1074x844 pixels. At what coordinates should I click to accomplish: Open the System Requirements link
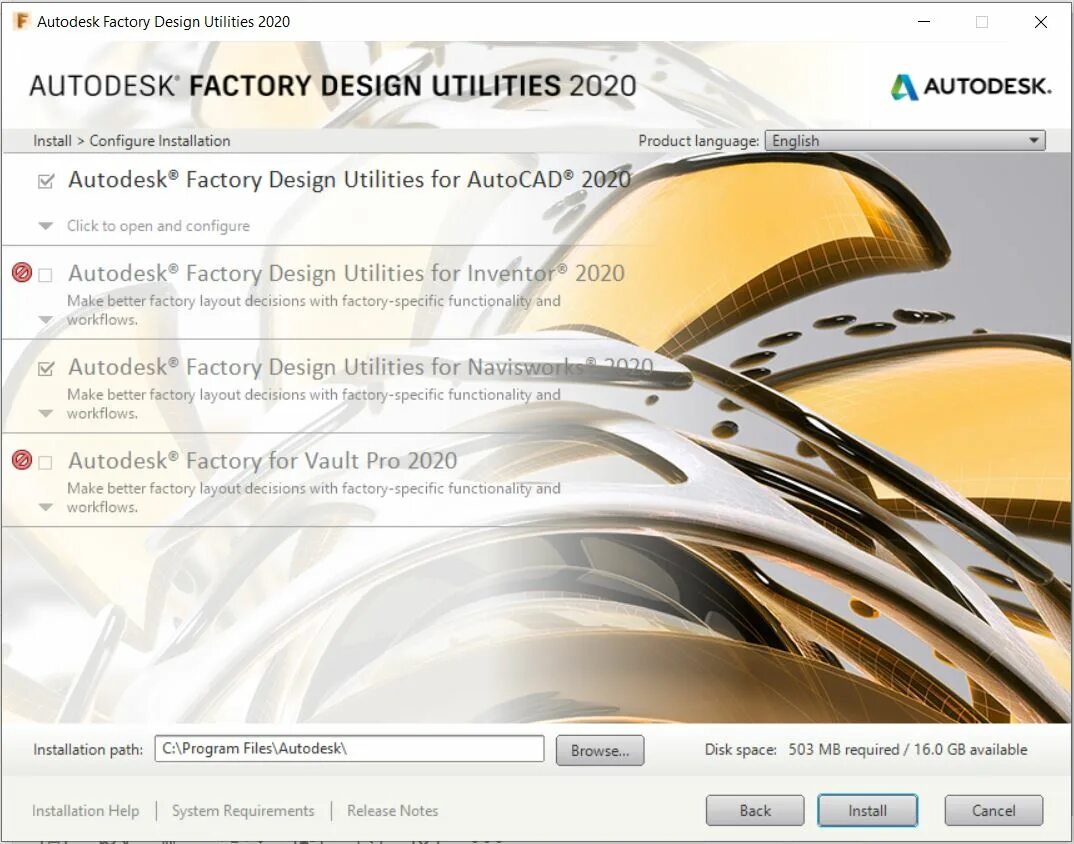point(243,810)
